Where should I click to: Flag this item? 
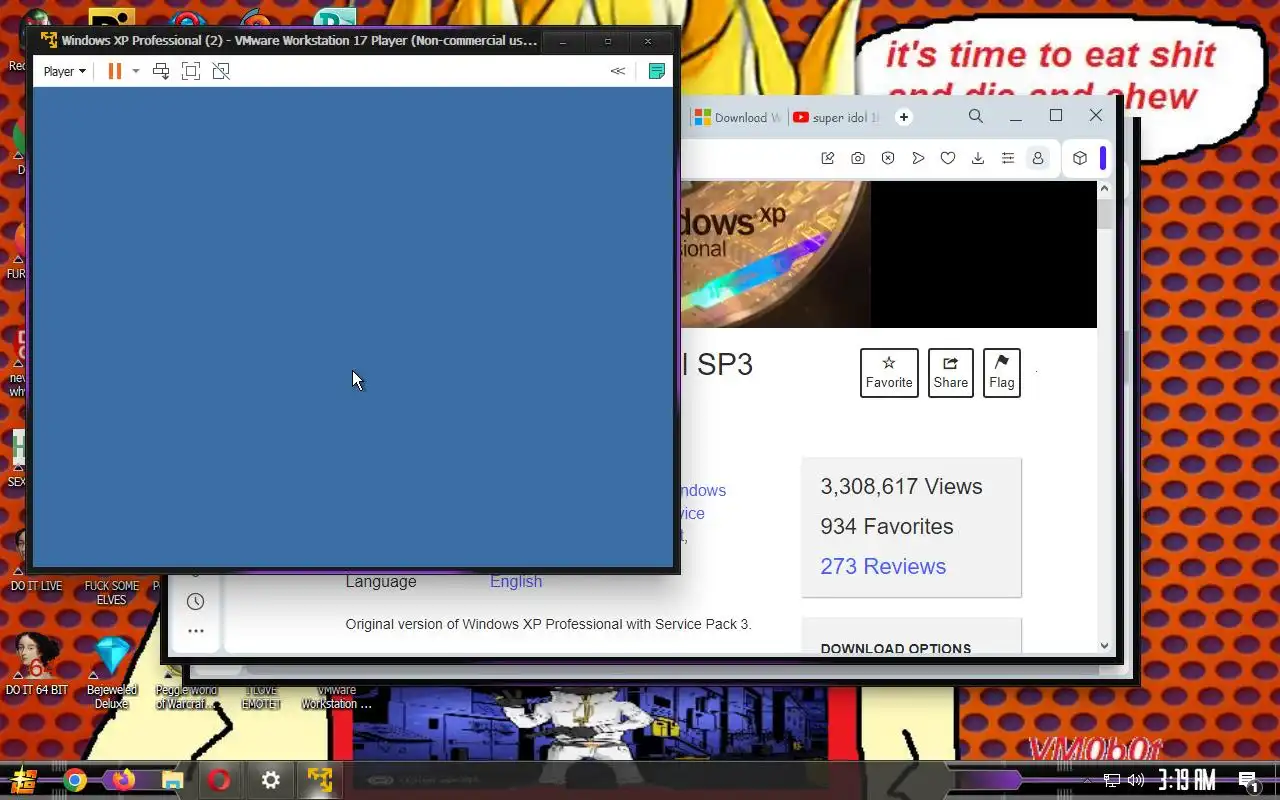coord(1002,372)
